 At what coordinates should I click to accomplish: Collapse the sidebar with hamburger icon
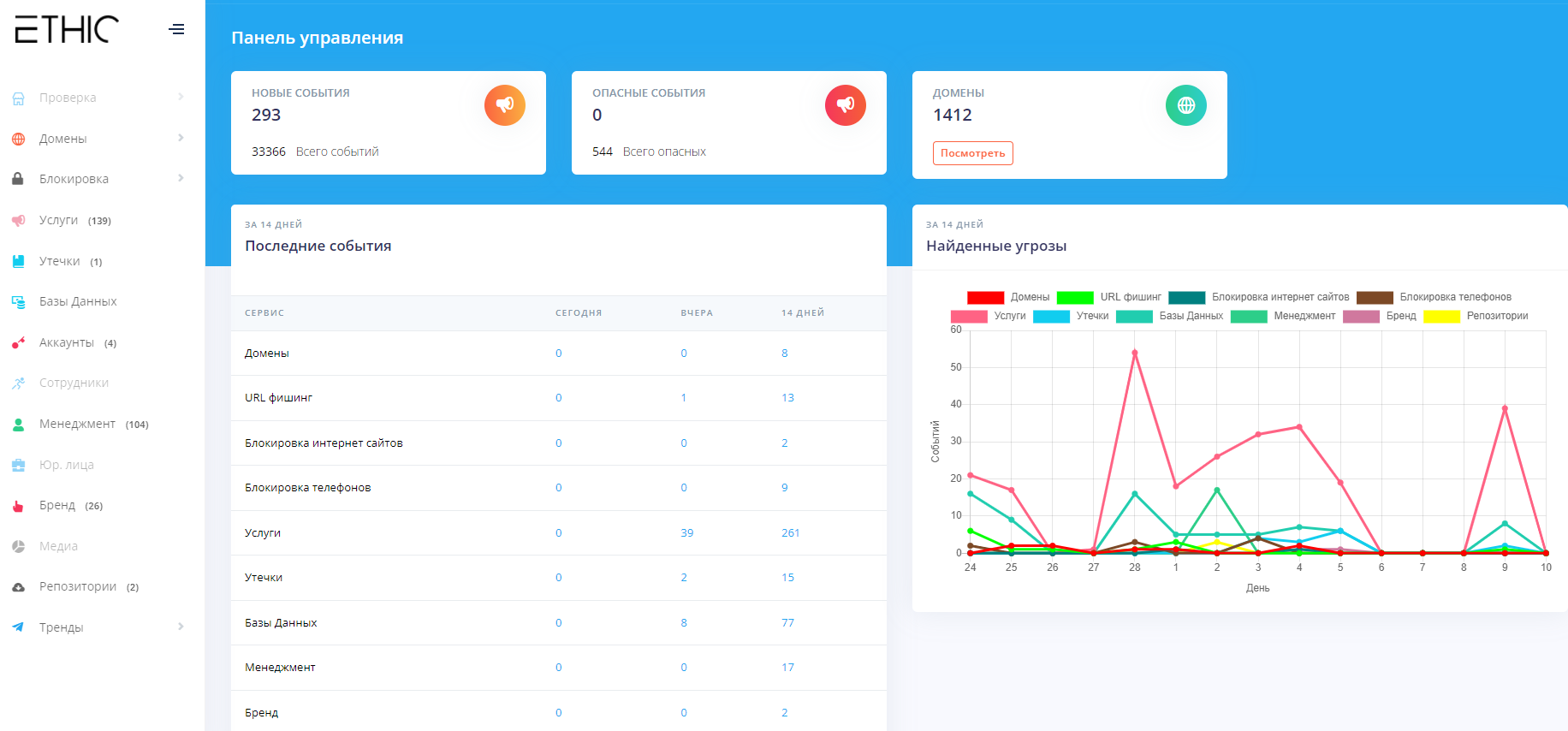pyautogui.click(x=176, y=29)
